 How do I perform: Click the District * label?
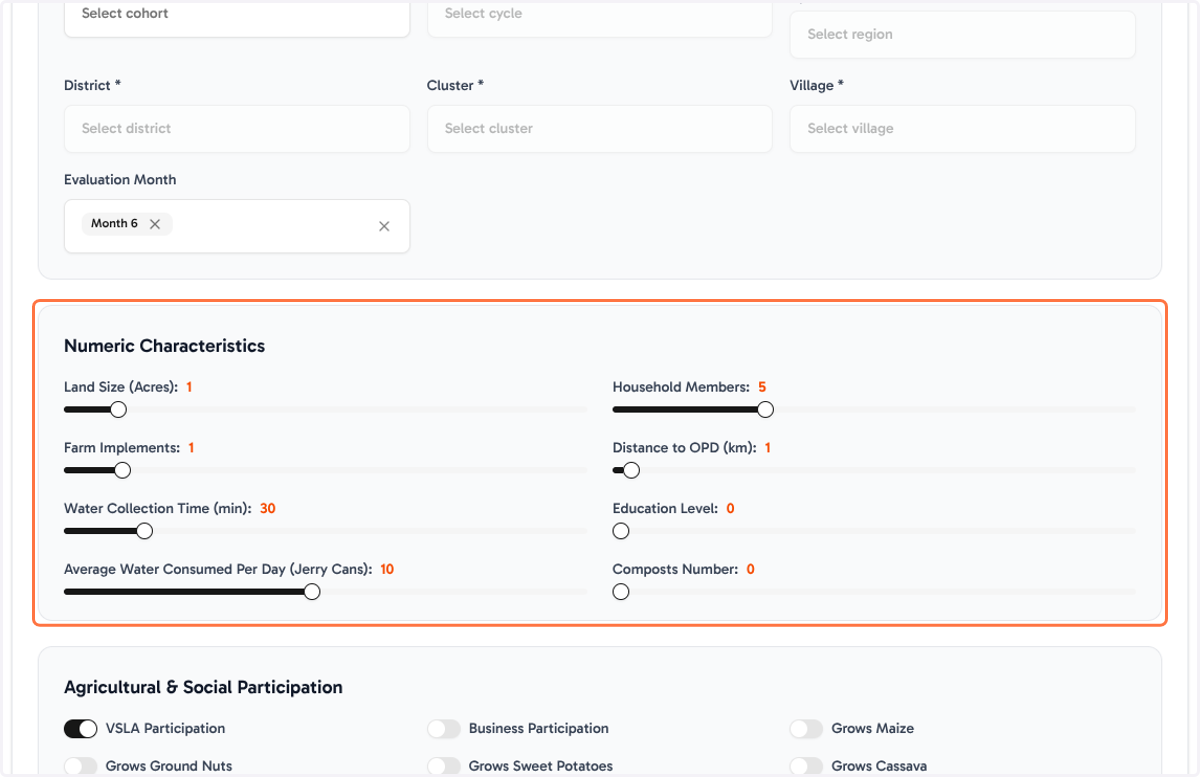(93, 86)
